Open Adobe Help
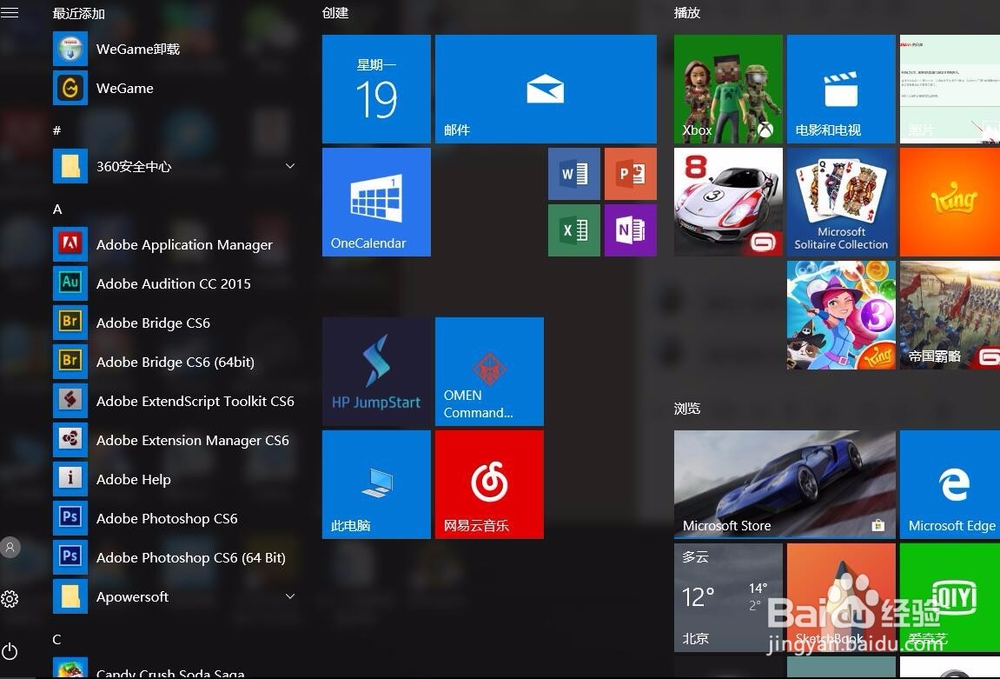Screen dimensions: 1000x679 [175, 479]
